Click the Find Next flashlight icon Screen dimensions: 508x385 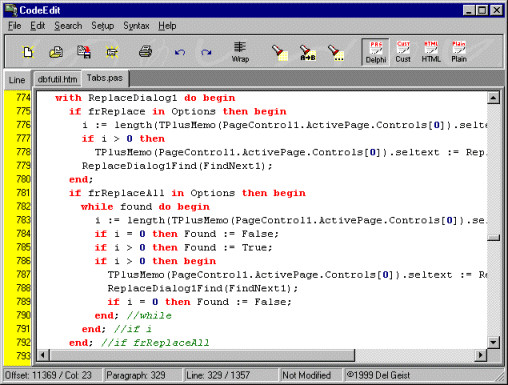tap(336, 52)
